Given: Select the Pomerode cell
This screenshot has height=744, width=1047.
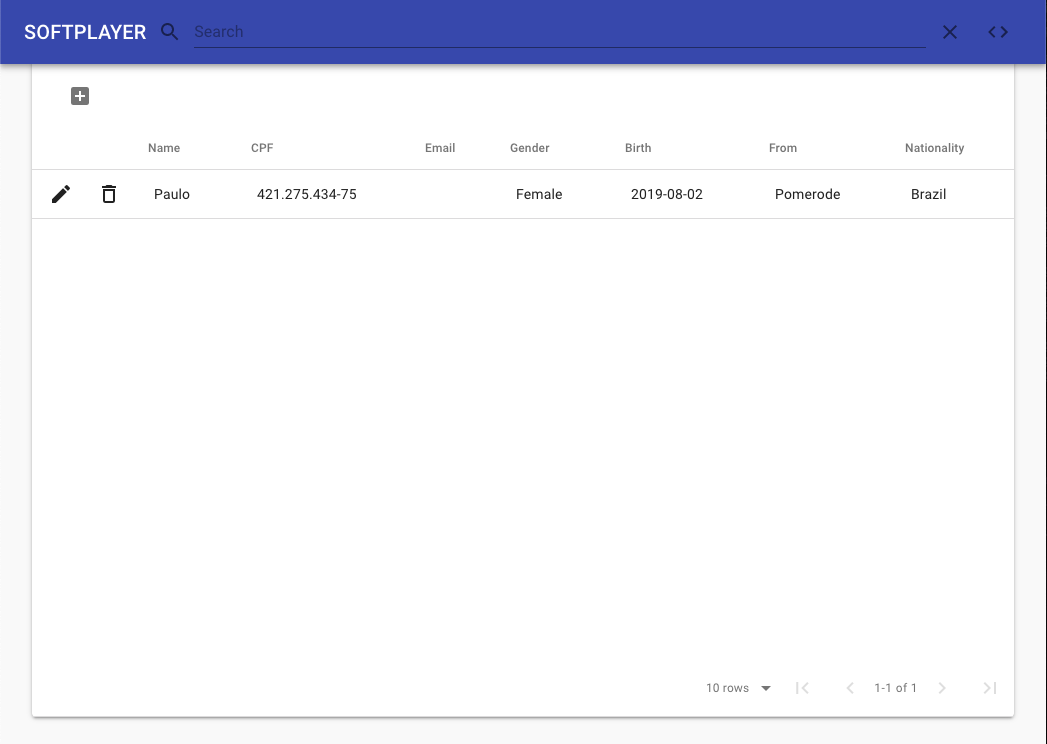Looking at the screenshot, I should point(807,194).
